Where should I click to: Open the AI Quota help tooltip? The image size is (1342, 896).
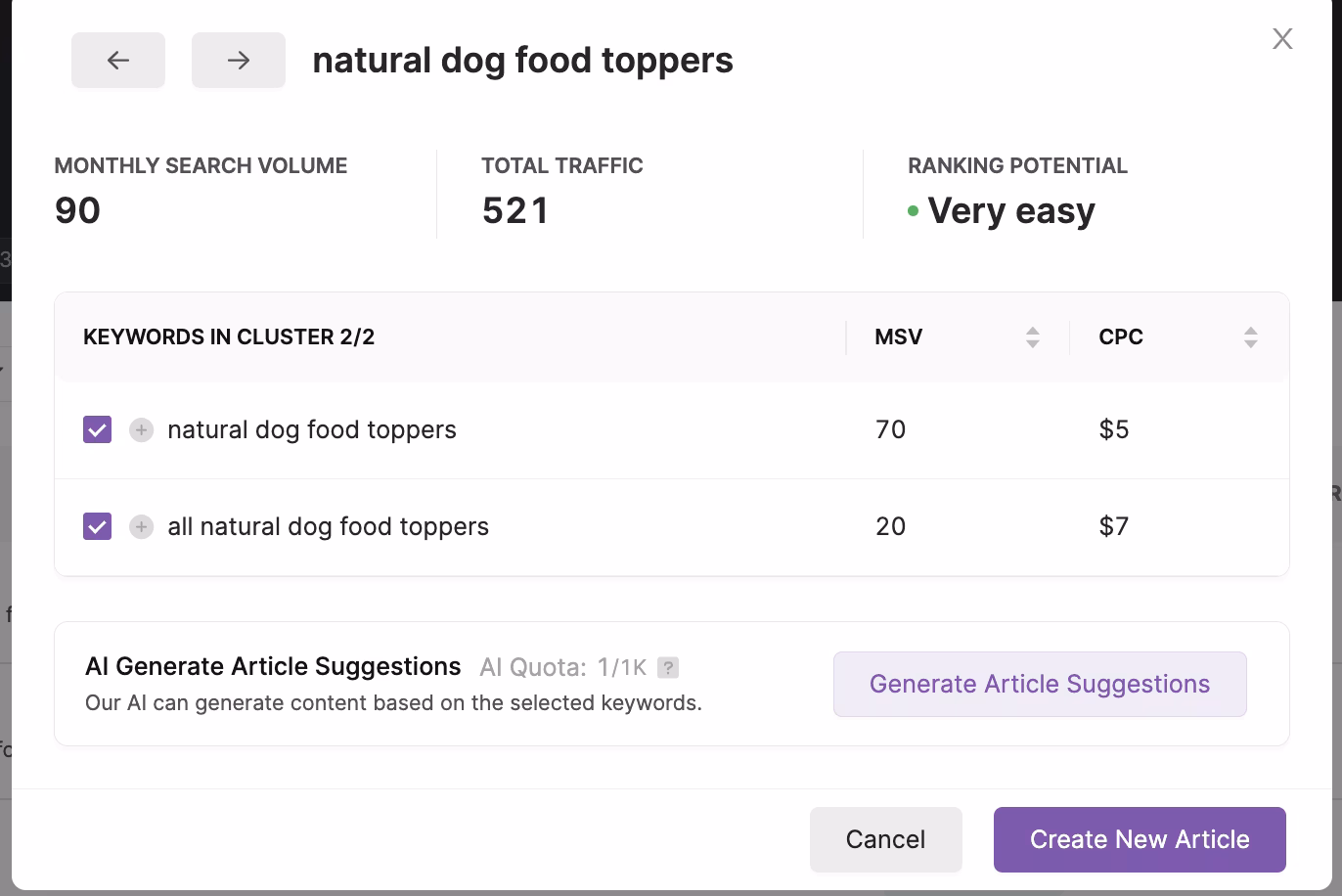(668, 668)
